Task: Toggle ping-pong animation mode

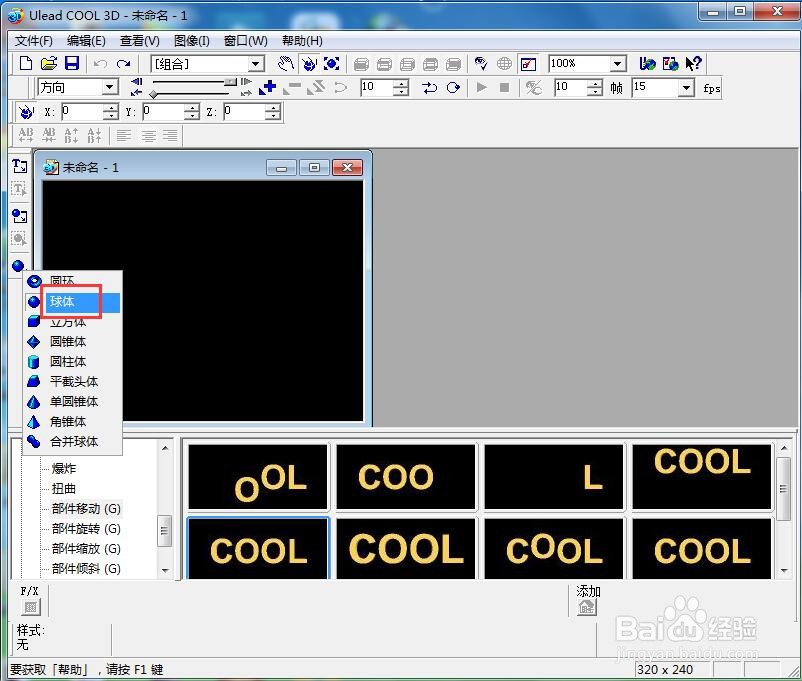Action: tap(430, 88)
